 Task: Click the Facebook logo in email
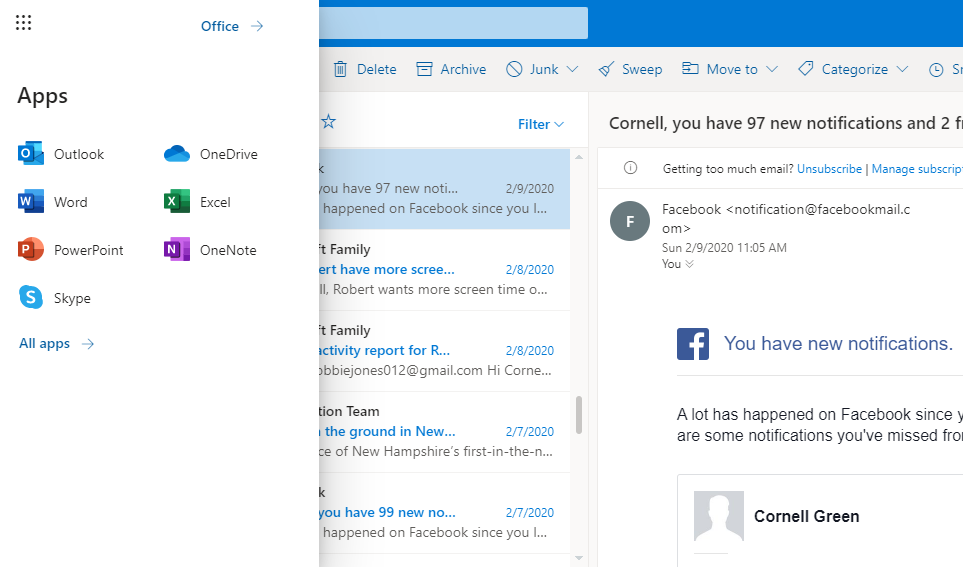[x=693, y=344]
